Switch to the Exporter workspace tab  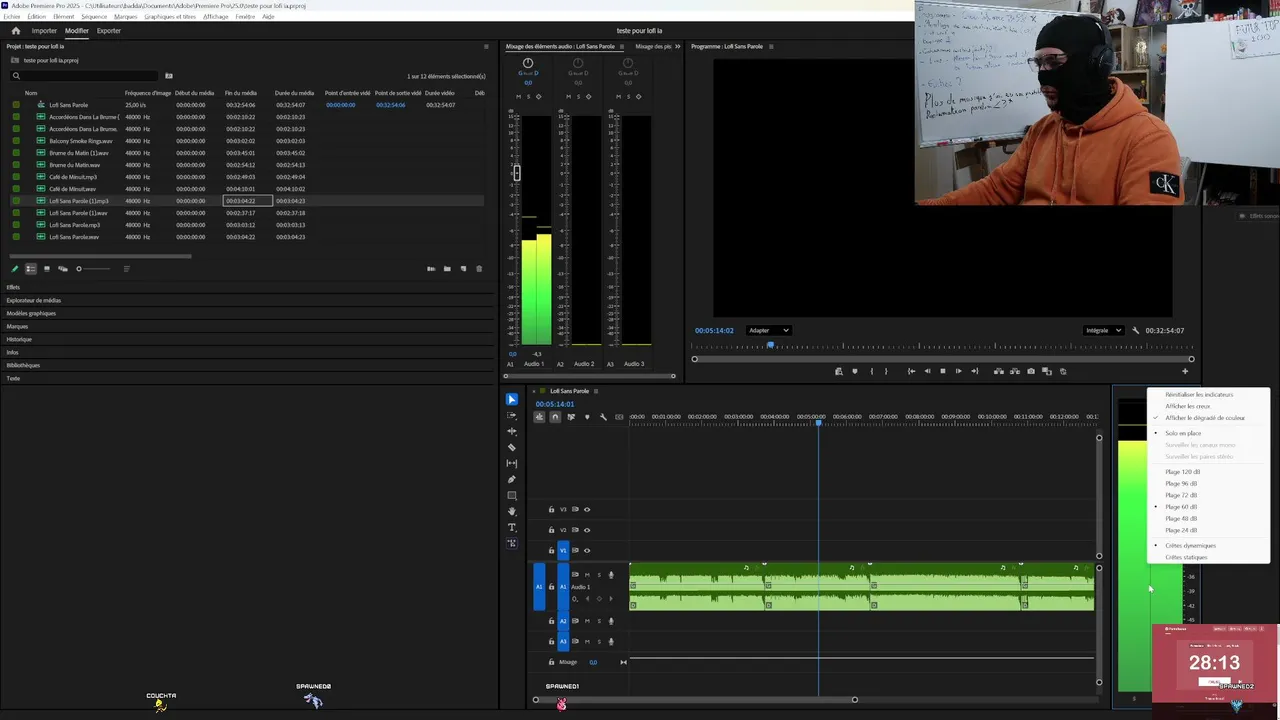point(109,31)
